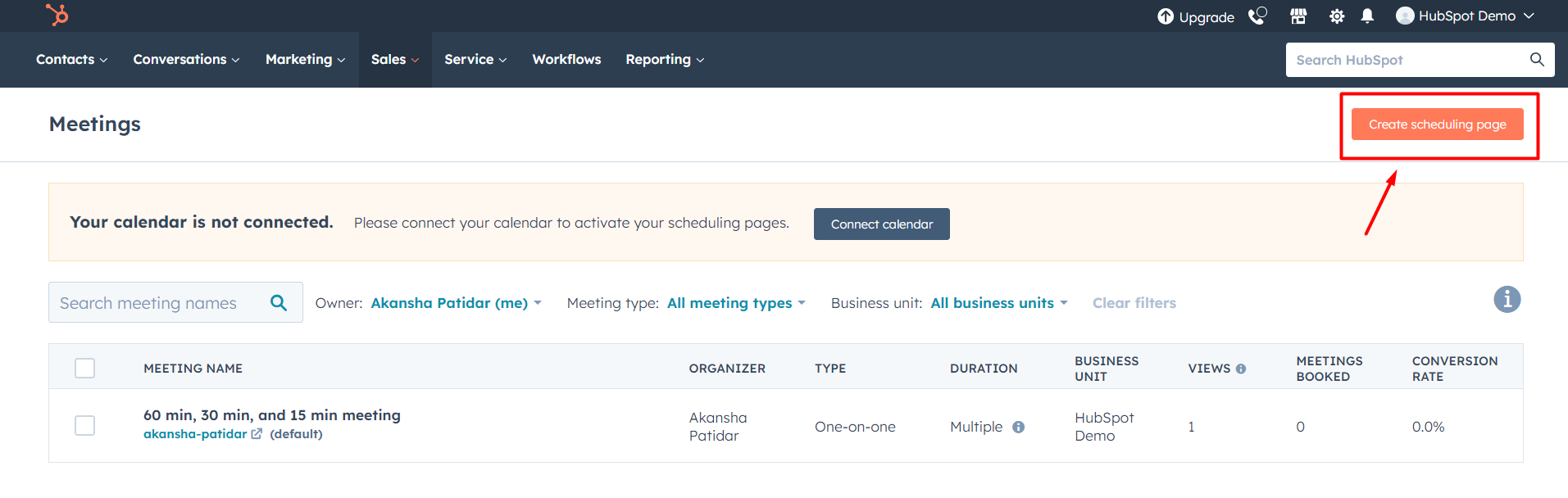The height and width of the screenshot is (498, 1568).
Task: Expand the Conversations menu
Action: [186, 59]
